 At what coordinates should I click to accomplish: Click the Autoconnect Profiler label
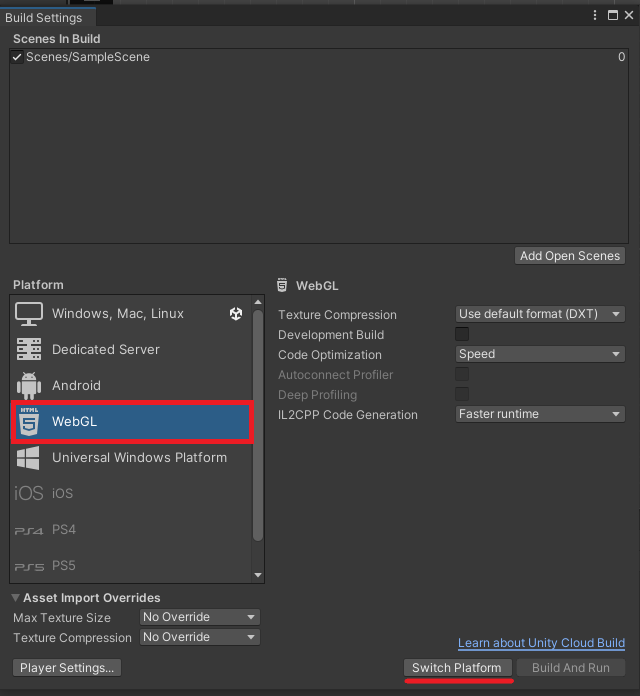click(x=336, y=375)
